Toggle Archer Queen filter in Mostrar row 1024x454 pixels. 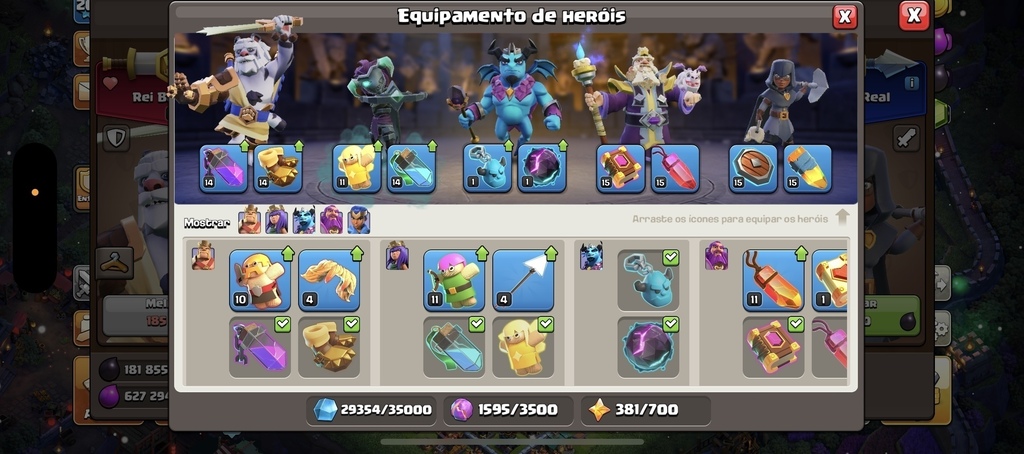pyautogui.click(x=276, y=220)
